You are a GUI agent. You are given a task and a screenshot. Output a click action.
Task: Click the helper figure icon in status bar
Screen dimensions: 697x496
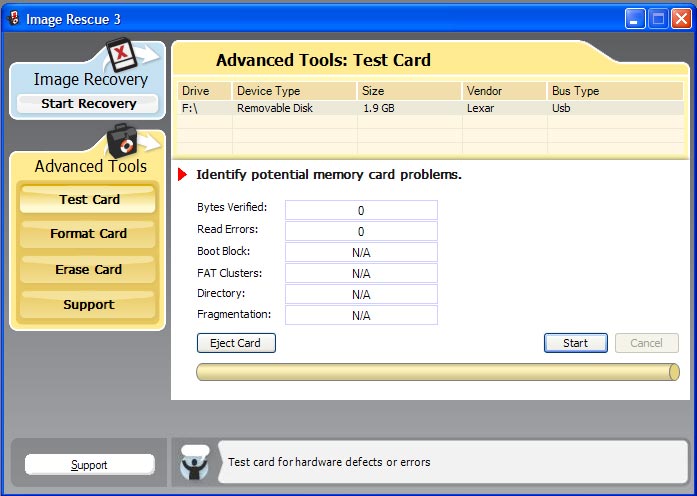pyautogui.click(x=195, y=462)
